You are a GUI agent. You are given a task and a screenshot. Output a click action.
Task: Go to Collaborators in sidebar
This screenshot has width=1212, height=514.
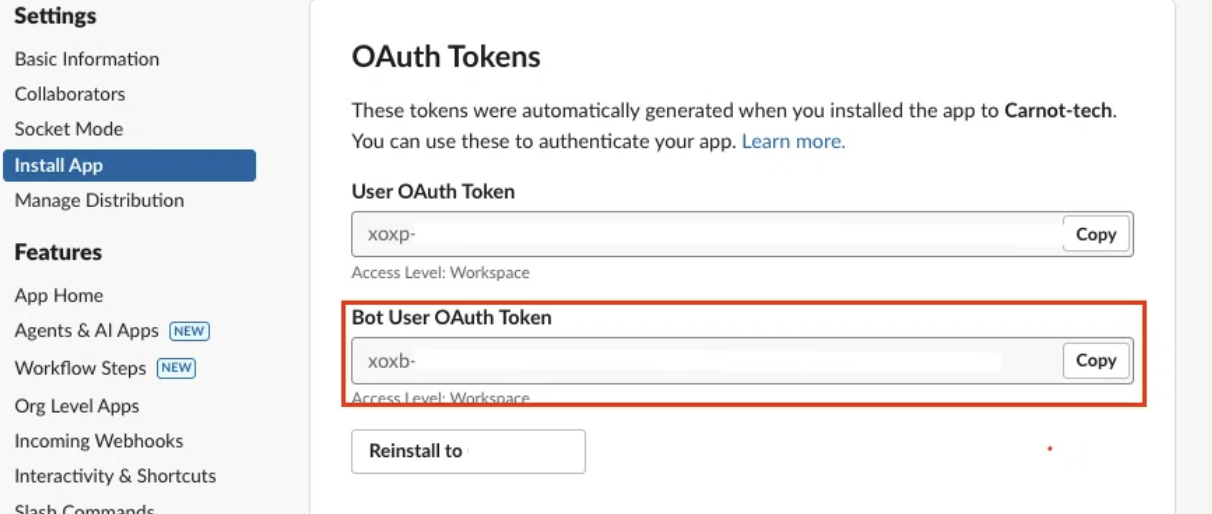coord(70,94)
